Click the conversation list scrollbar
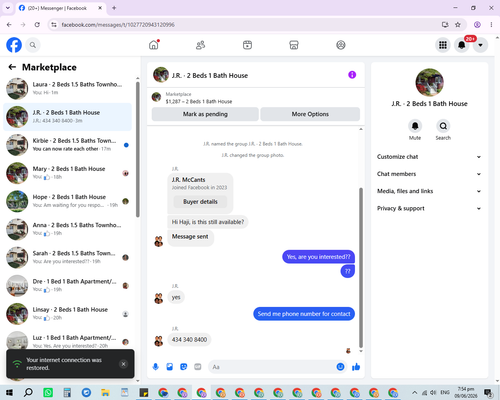The height and width of the screenshot is (400, 500). (138, 149)
